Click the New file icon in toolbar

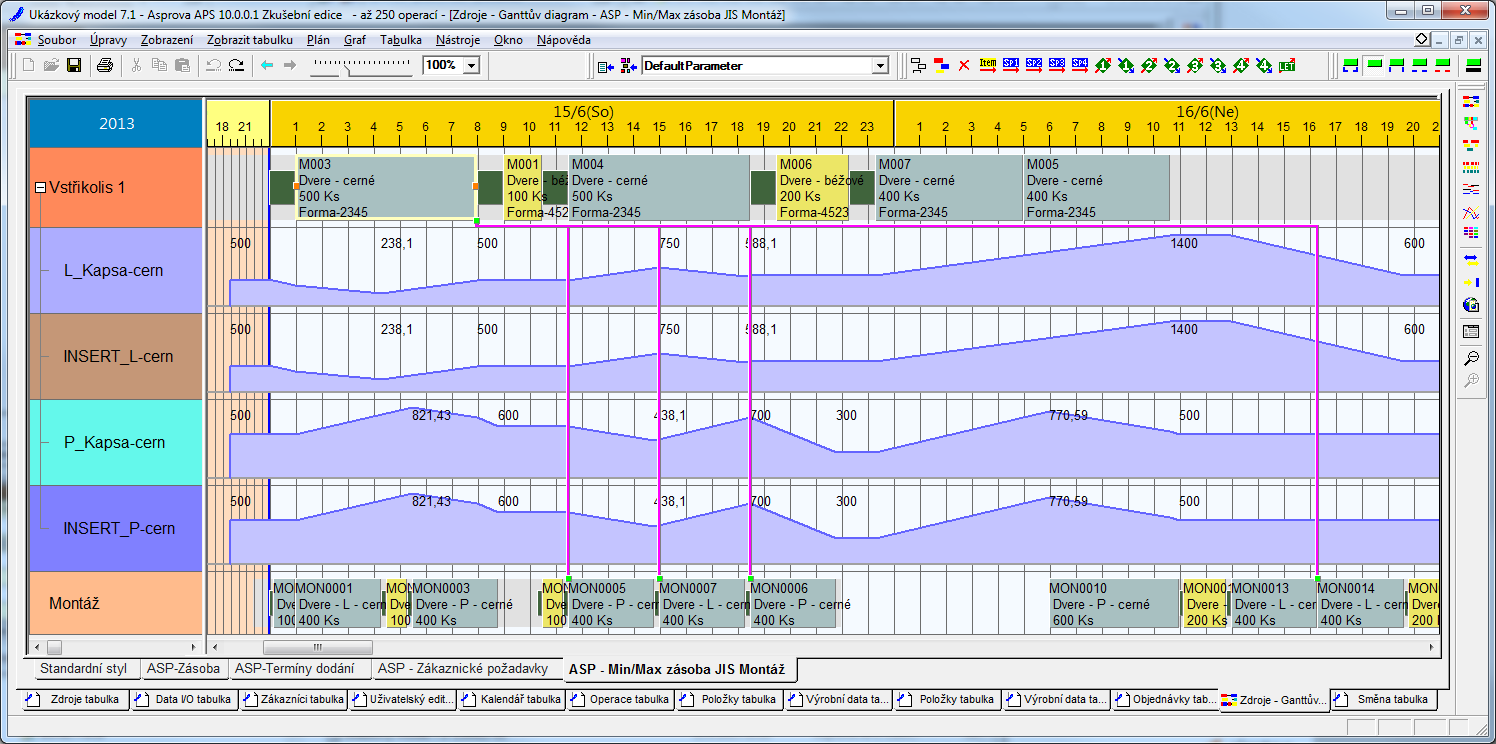[28, 65]
